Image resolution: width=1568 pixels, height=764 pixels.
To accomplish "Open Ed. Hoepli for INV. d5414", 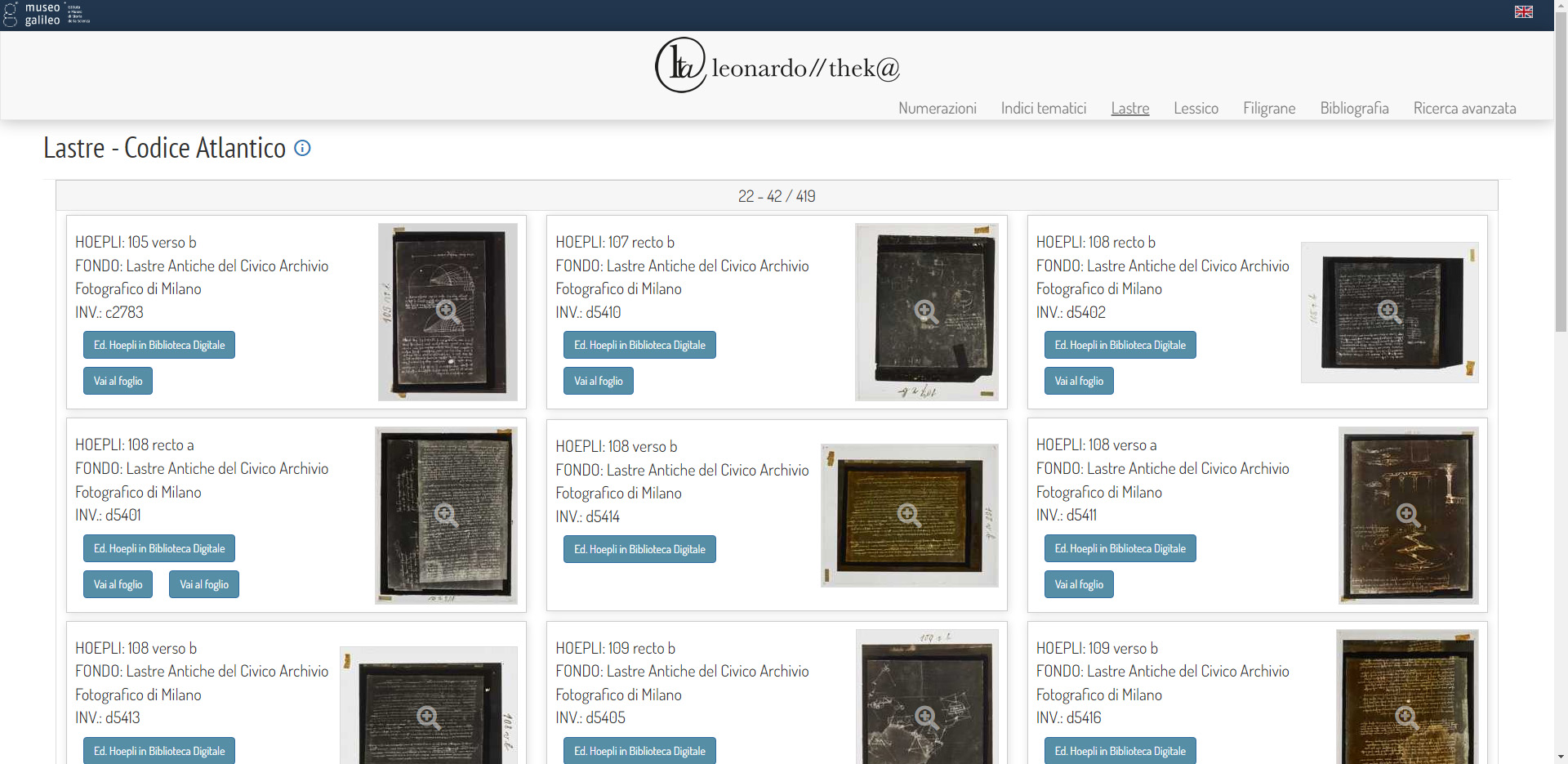I will coord(639,549).
